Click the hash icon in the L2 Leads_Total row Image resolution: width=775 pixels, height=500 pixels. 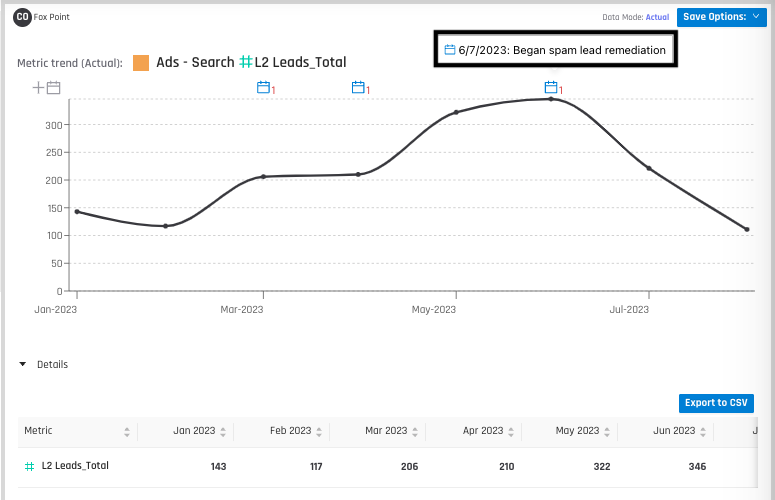click(x=29, y=466)
